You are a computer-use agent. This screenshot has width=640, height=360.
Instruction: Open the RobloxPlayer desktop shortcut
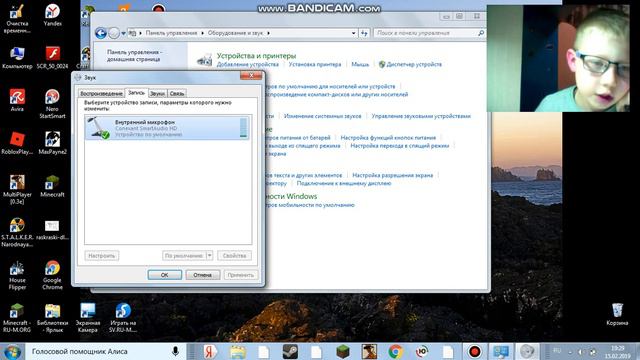tap(17, 143)
